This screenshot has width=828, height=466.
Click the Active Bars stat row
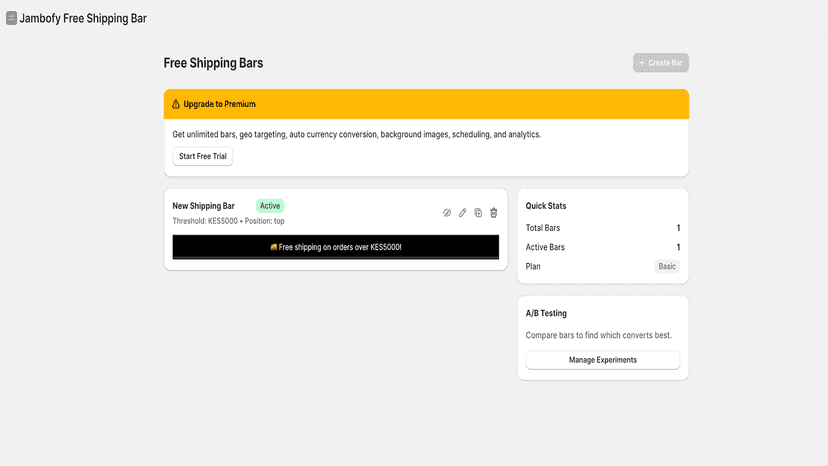point(603,247)
